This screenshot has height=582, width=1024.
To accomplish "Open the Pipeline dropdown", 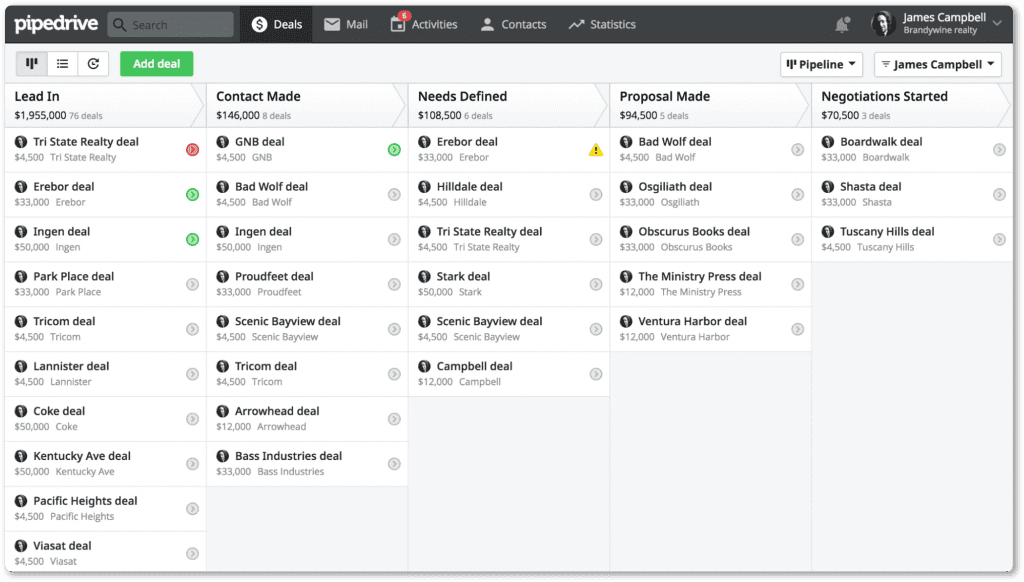I will tap(822, 65).
